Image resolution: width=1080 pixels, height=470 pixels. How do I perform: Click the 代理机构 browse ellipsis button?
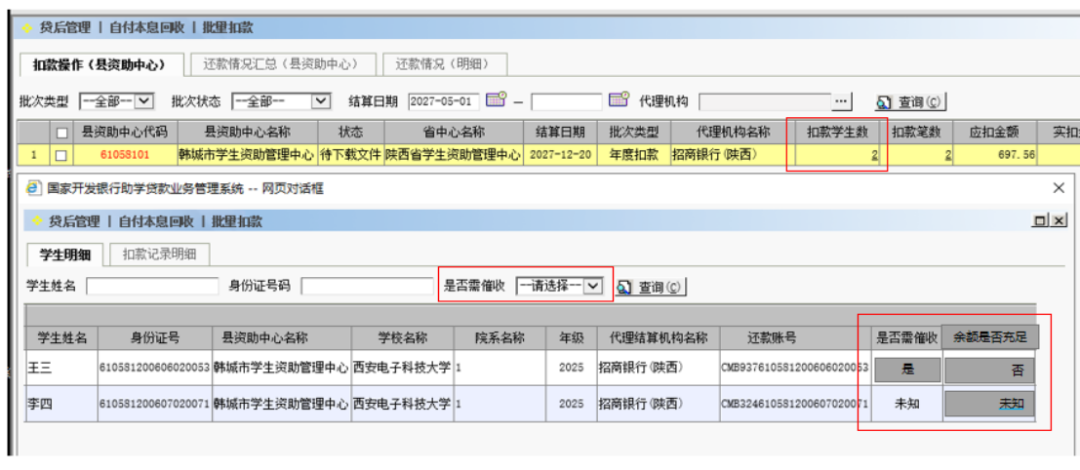coord(842,101)
